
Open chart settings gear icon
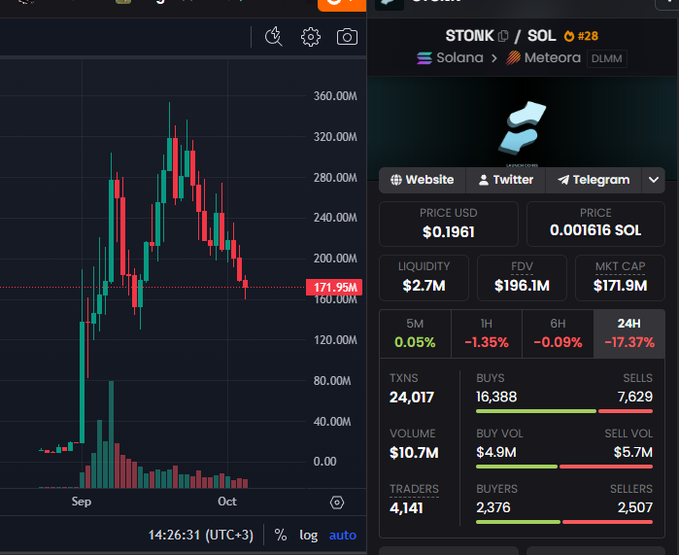310,37
